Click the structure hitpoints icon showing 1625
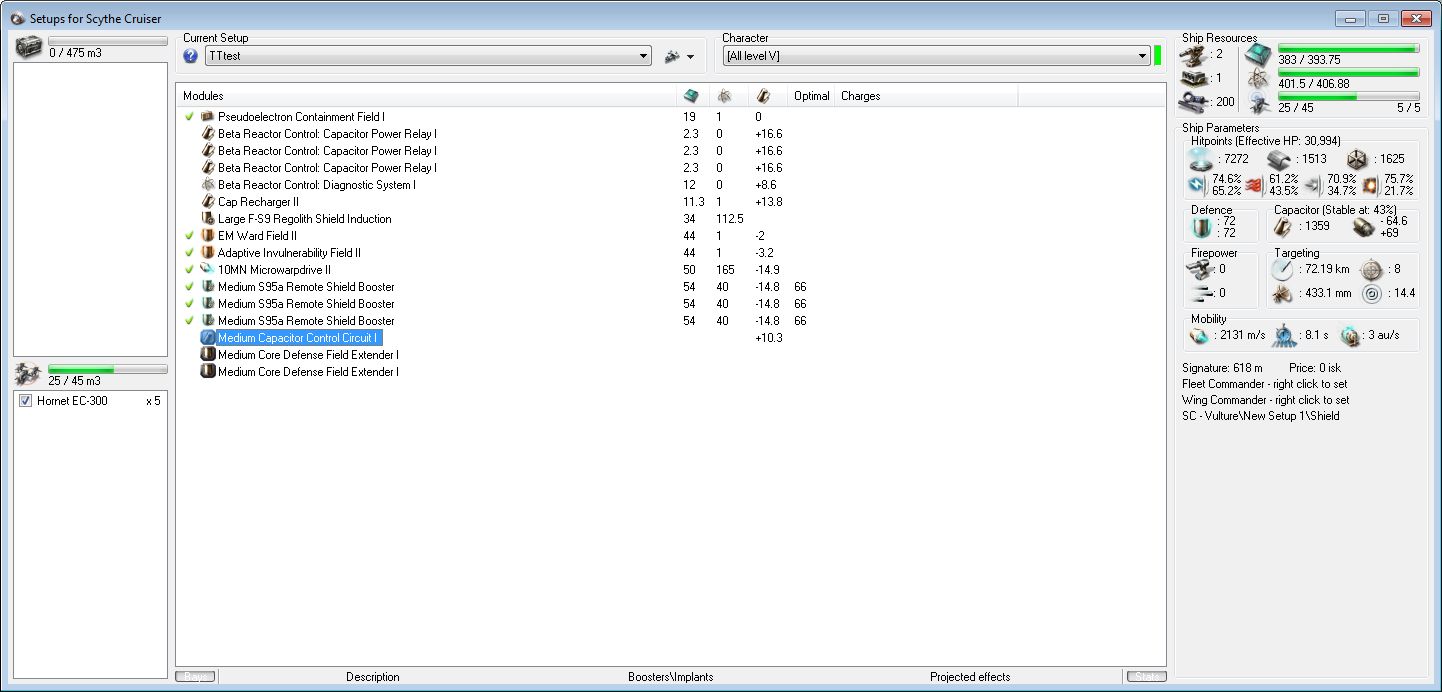This screenshot has width=1442, height=692. click(1356, 159)
